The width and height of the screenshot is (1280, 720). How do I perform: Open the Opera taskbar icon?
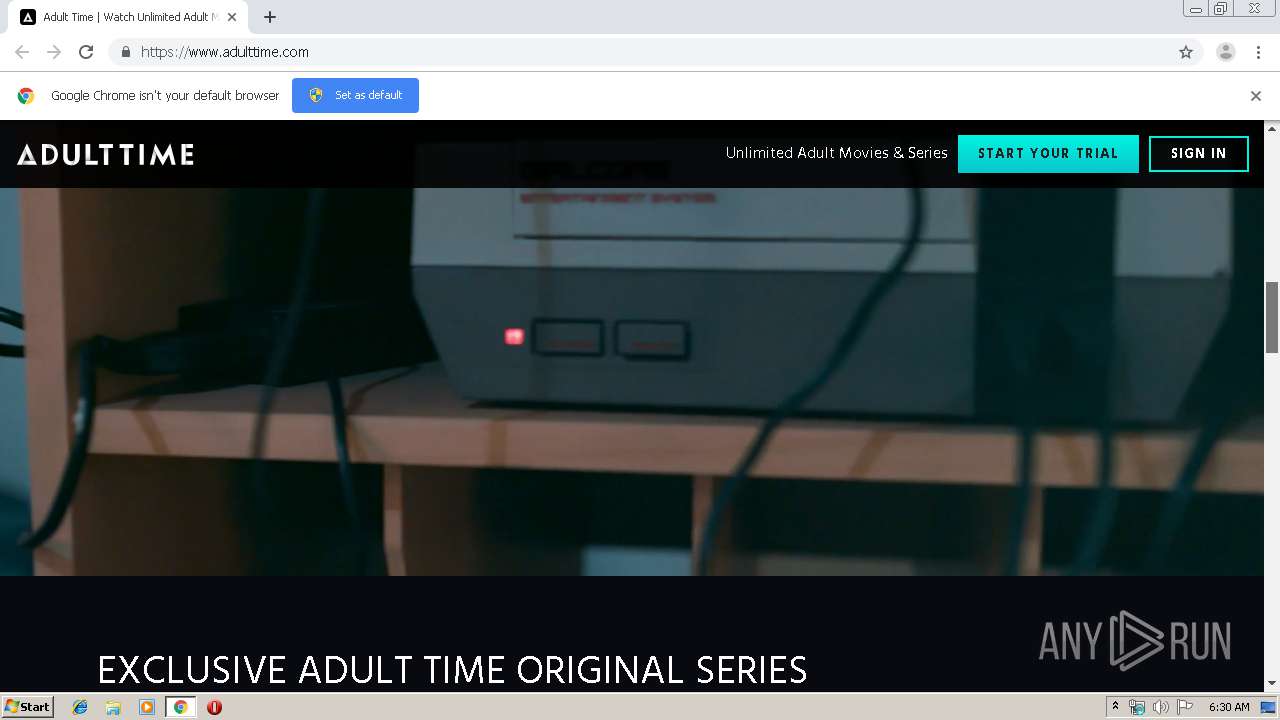(x=214, y=707)
